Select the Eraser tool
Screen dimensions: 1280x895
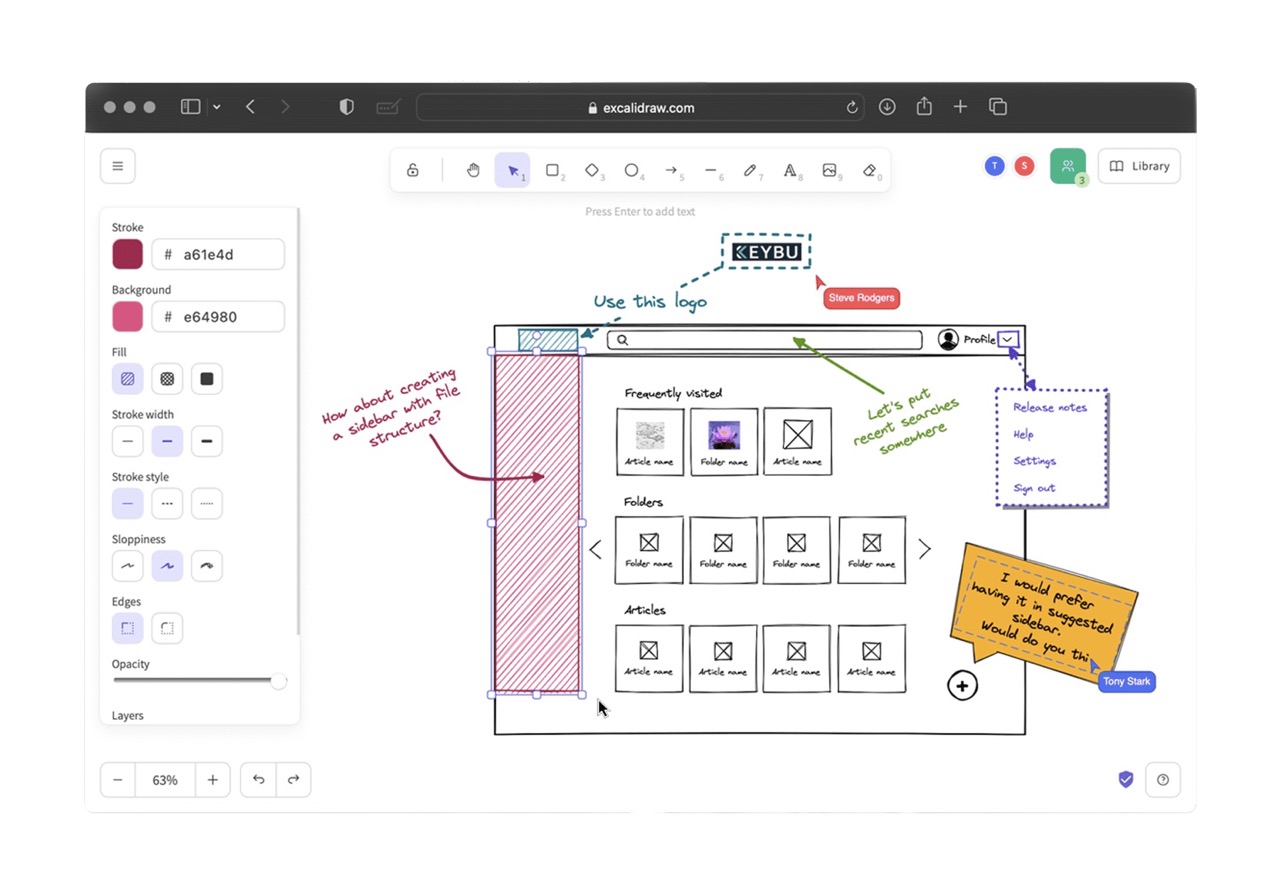(869, 170)
